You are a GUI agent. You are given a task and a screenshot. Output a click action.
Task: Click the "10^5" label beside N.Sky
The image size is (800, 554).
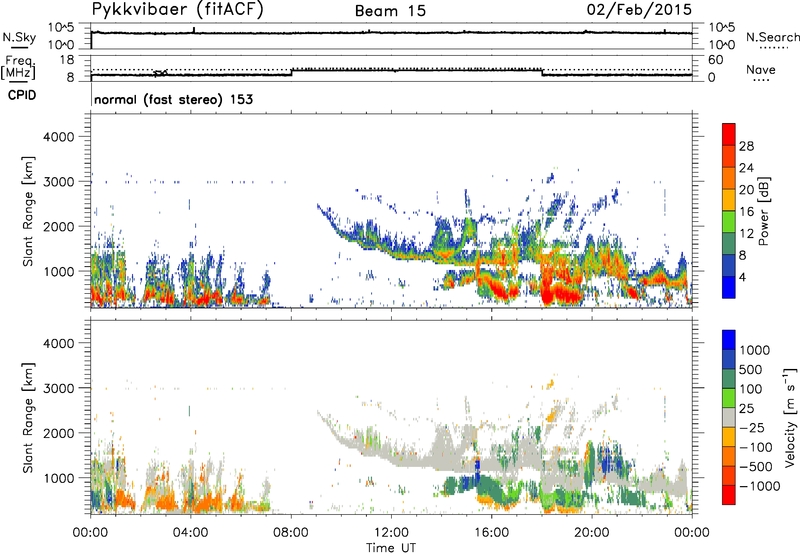point(61,28)
